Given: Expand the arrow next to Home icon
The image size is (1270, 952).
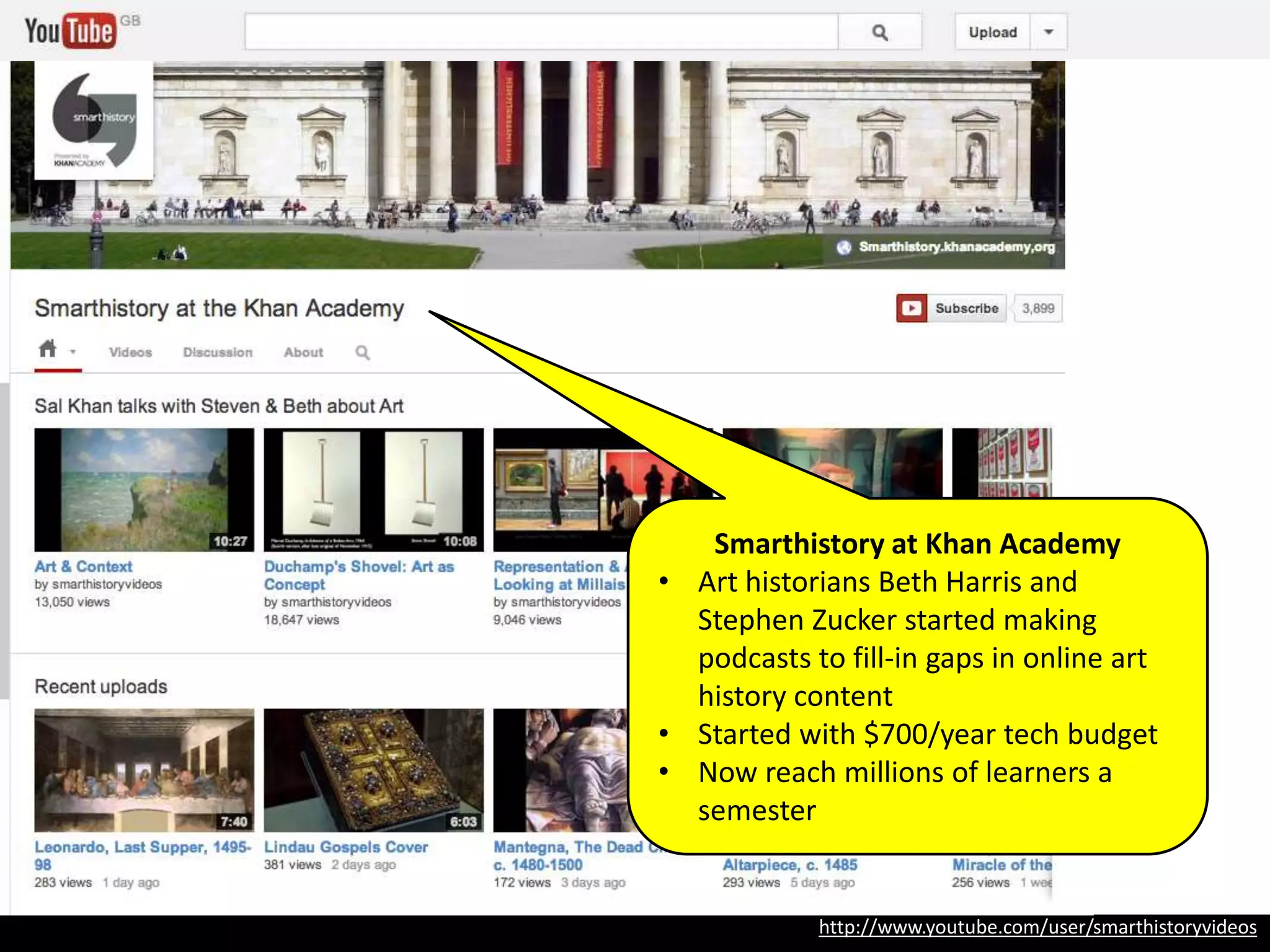Looking at the screenshot, I should coord(73,352).
